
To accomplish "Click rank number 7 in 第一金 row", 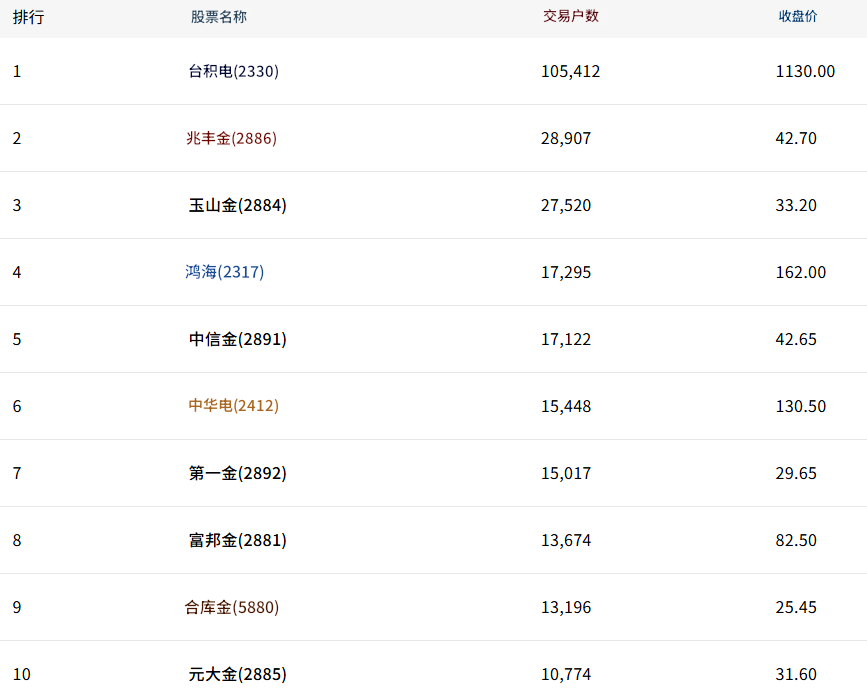I will tap(17, 473).
